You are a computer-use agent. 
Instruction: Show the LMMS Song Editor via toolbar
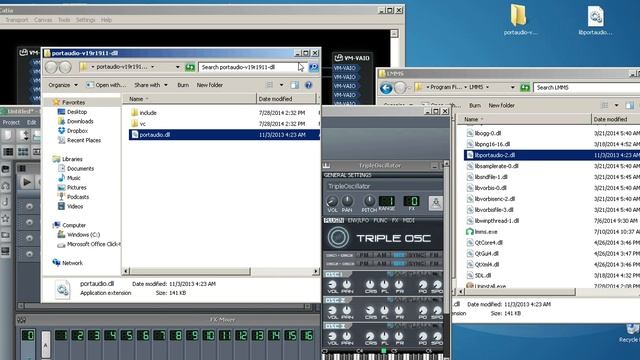coord(8,152)
